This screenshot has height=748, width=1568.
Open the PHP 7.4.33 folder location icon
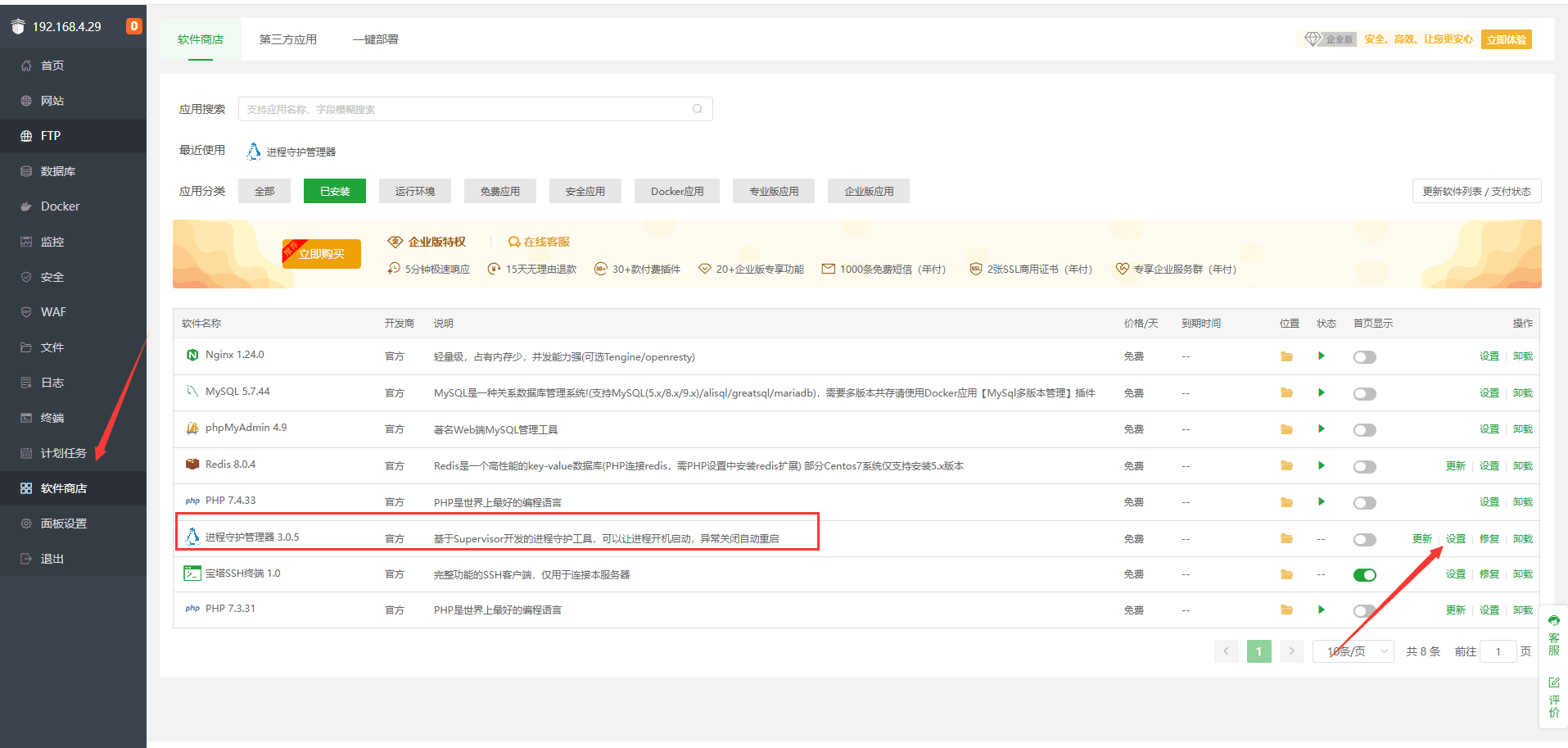click(1286, 502)
